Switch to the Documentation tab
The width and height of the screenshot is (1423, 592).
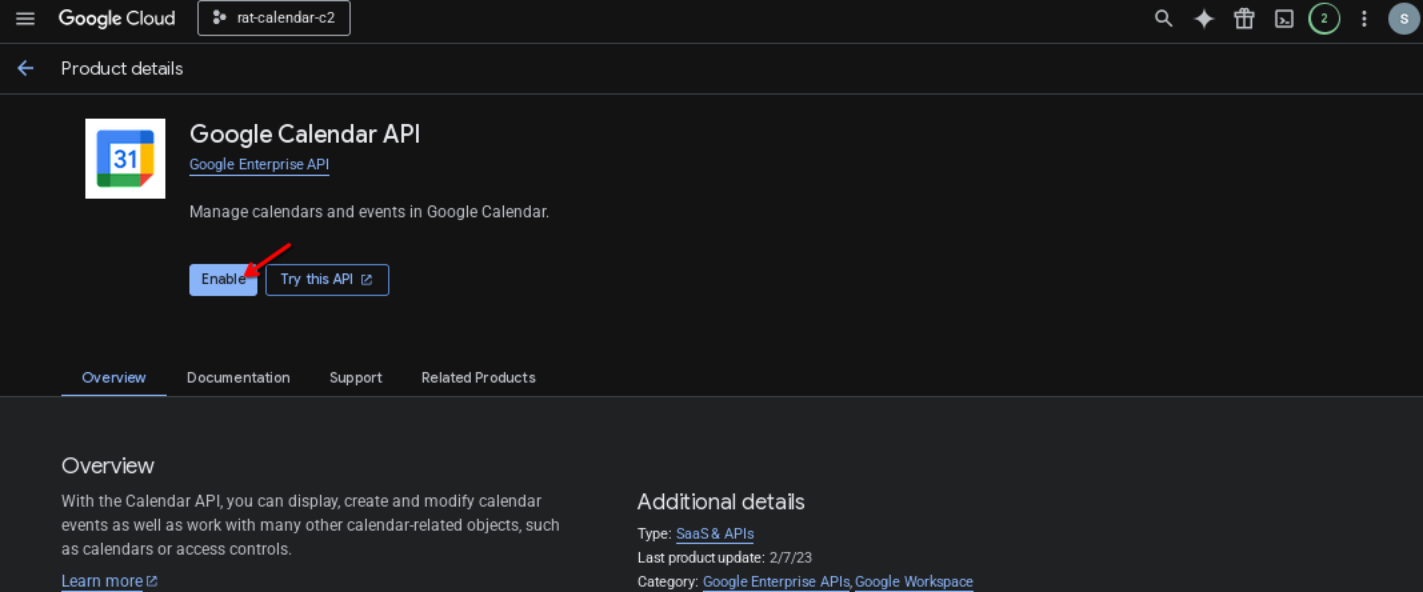click(238, 378)
